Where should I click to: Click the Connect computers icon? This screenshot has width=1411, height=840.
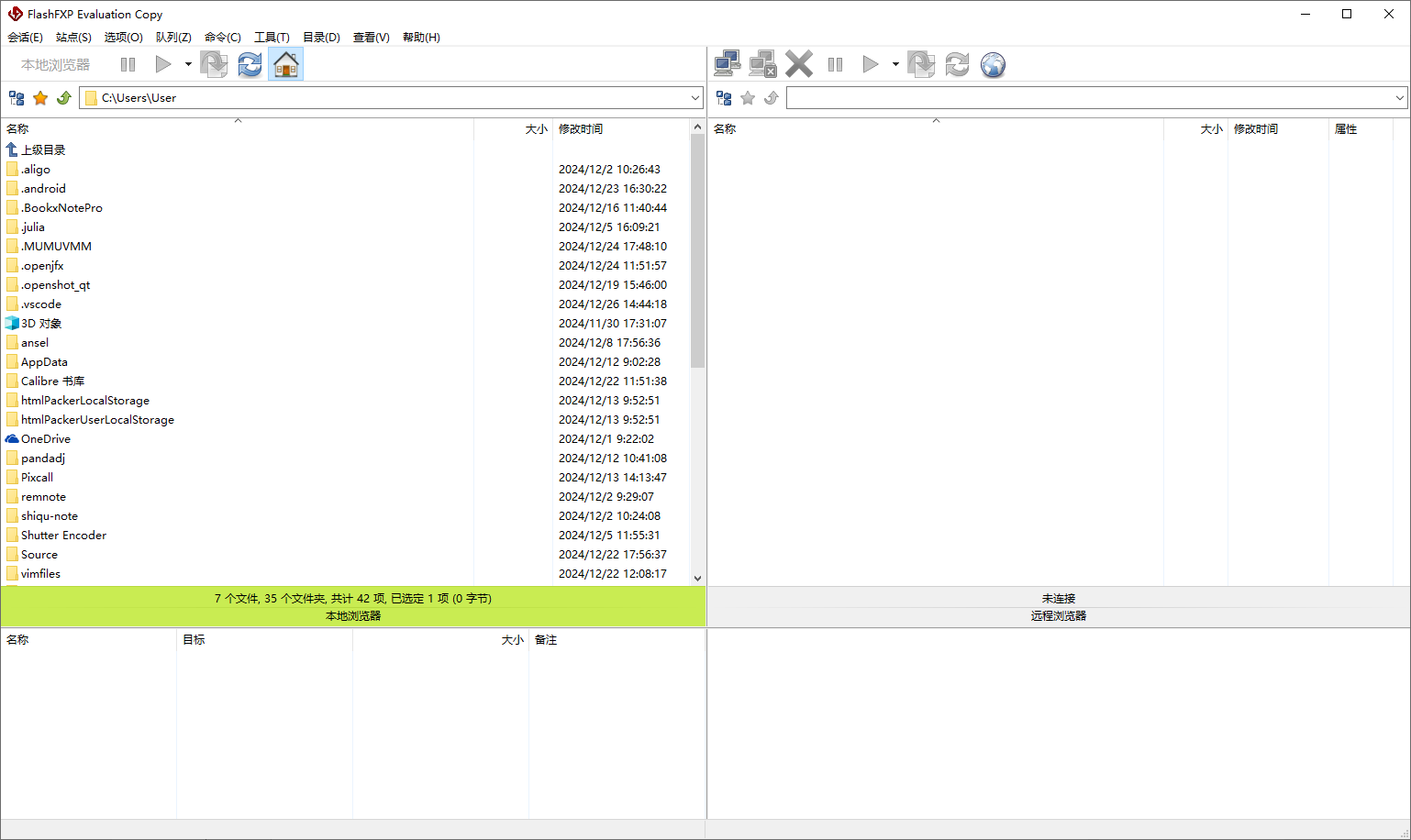[728, 64]
